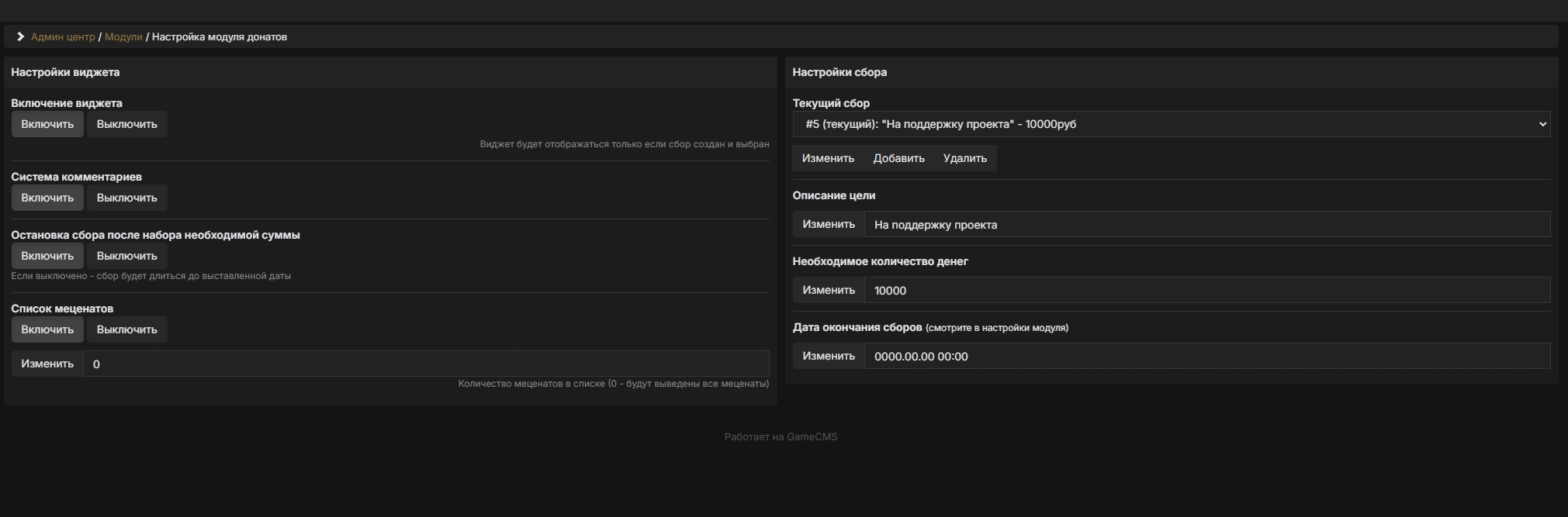1568x517 pixels.
Task: Focus the patrons count input field
Action: click(426, 364)
